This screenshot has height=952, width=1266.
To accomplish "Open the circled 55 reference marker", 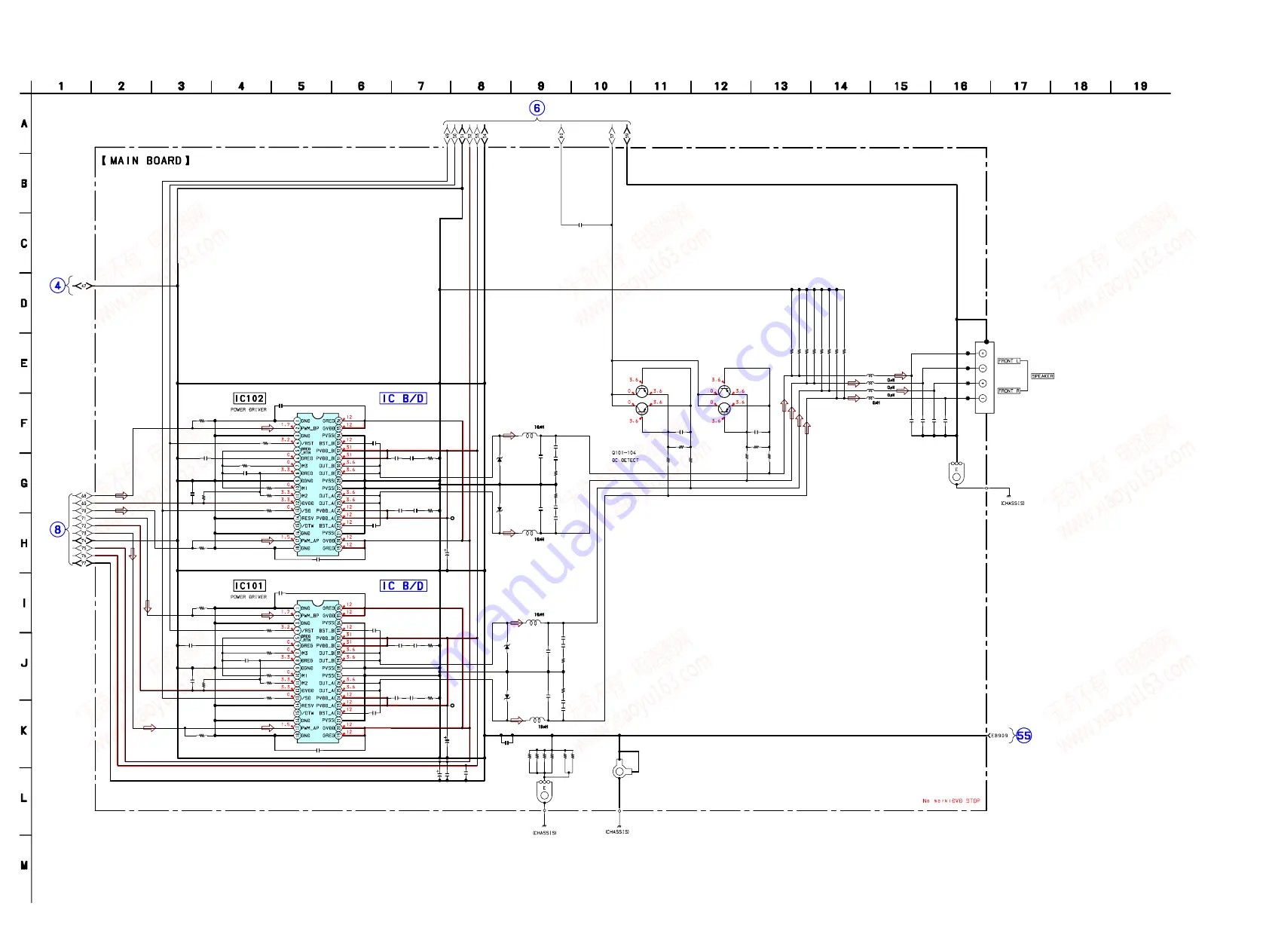I will [x=1024, y=736].
